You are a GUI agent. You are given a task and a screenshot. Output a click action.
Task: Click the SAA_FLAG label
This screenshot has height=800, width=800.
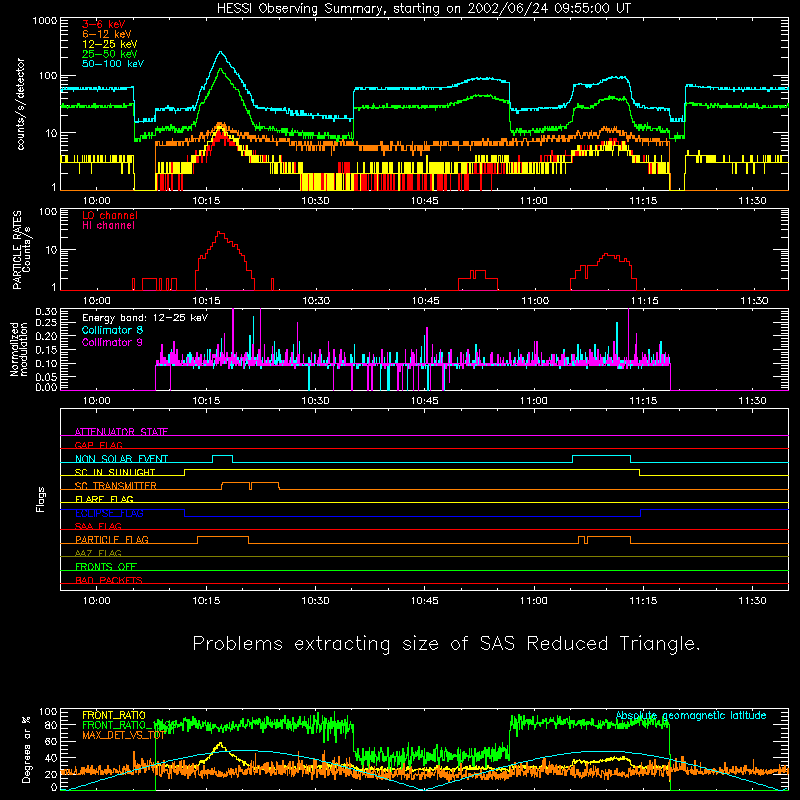pyautogui.click(x=98, y=526)
